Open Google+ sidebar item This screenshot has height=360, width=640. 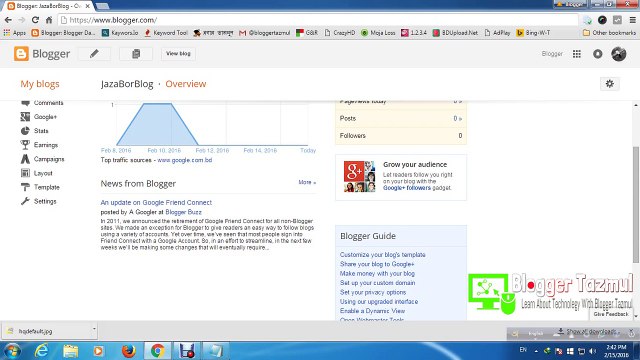click(x=39, y=117)
